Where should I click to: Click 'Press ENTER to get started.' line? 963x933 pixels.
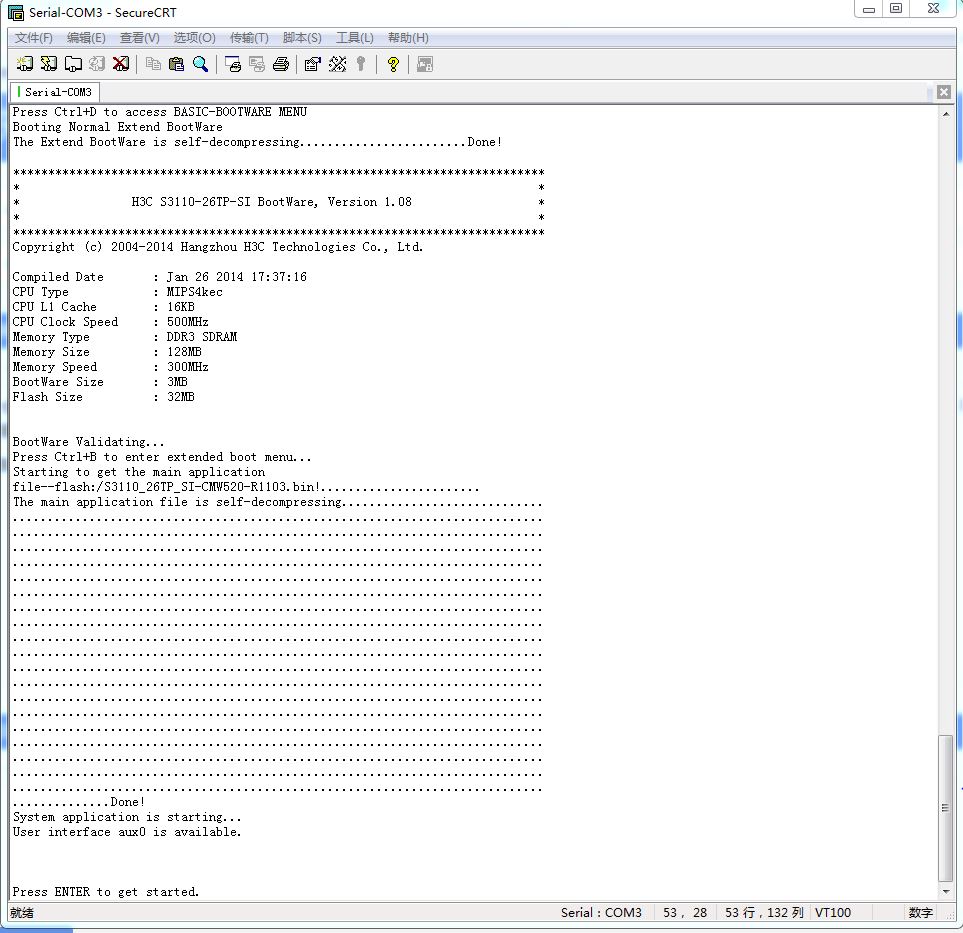[106, 892]
